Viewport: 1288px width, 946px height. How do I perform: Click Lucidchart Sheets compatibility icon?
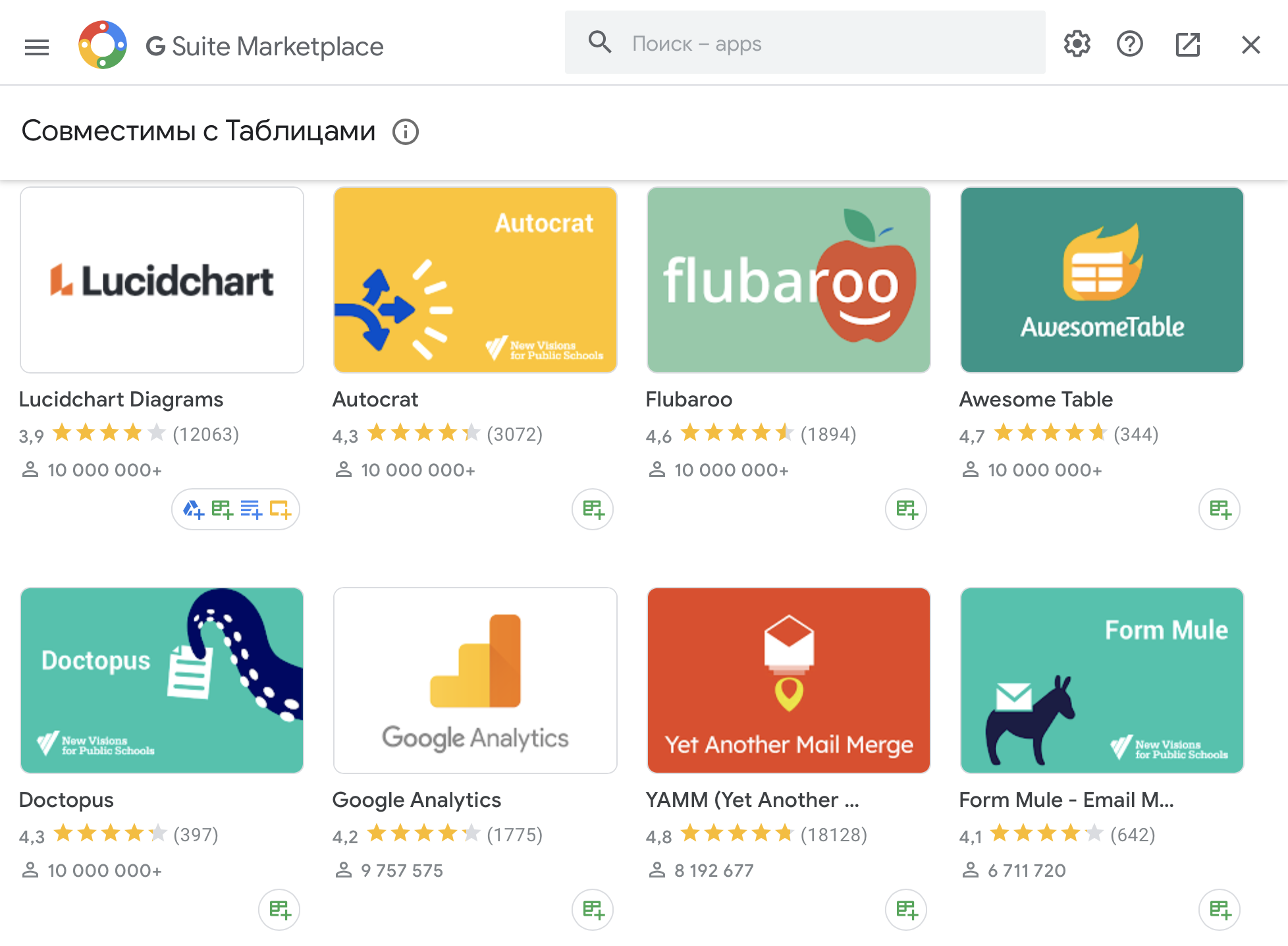[x=222, y=509]
